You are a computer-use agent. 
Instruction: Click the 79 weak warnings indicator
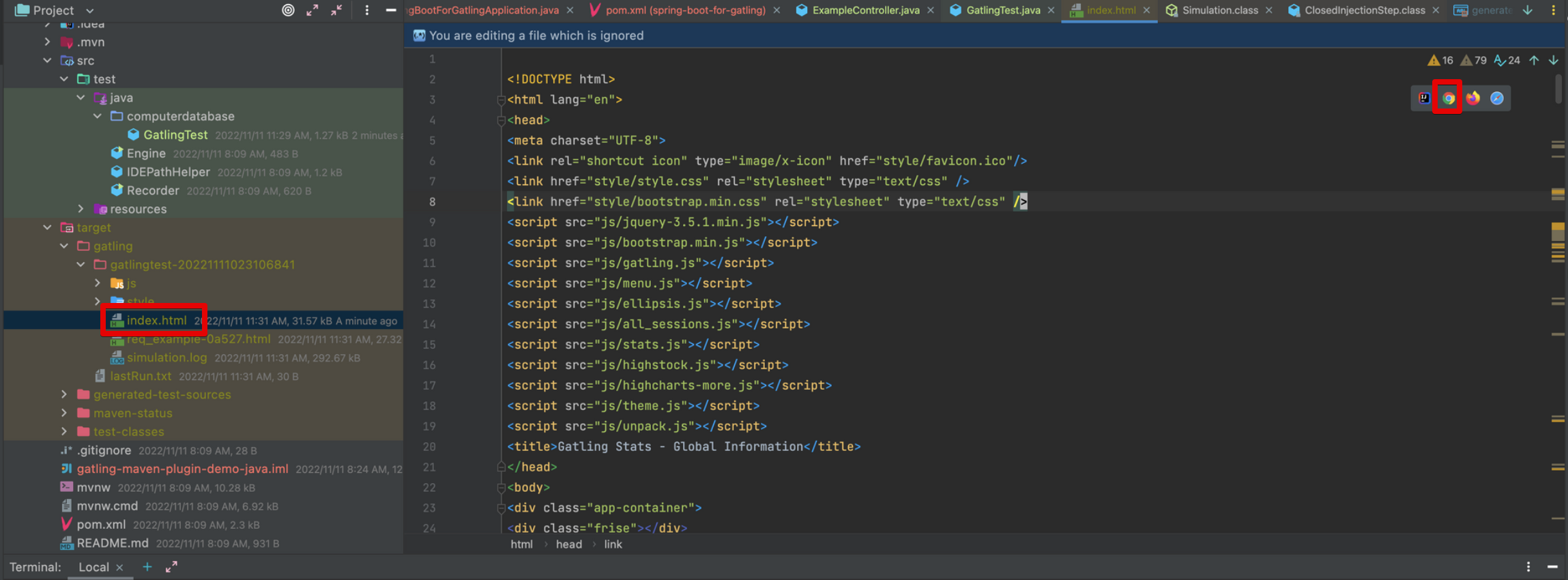pyautogui.click(x=1474, y=61)
